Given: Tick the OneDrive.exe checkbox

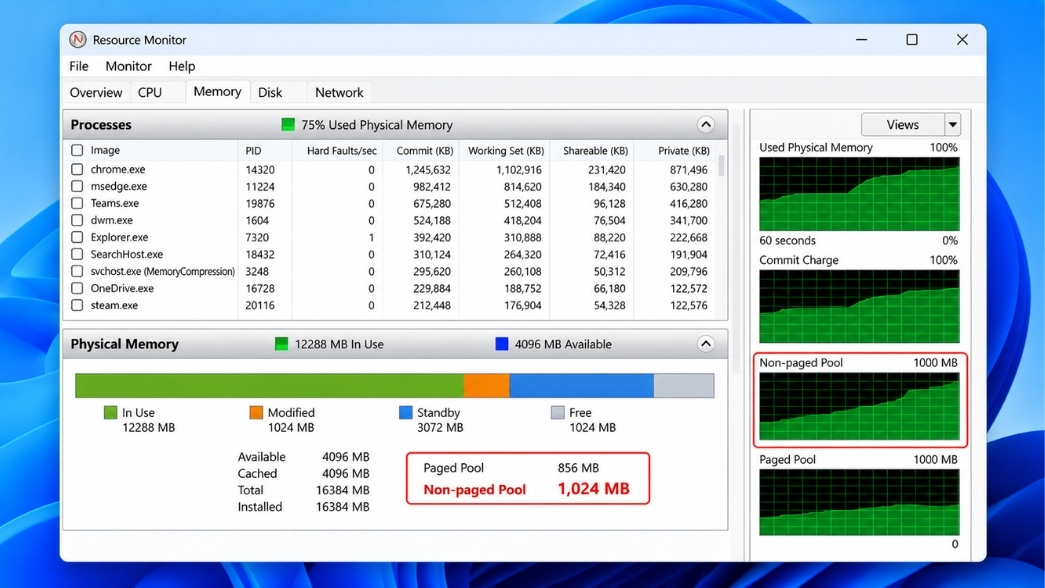Looking at the screenshot, I should [x=77, y=288].
